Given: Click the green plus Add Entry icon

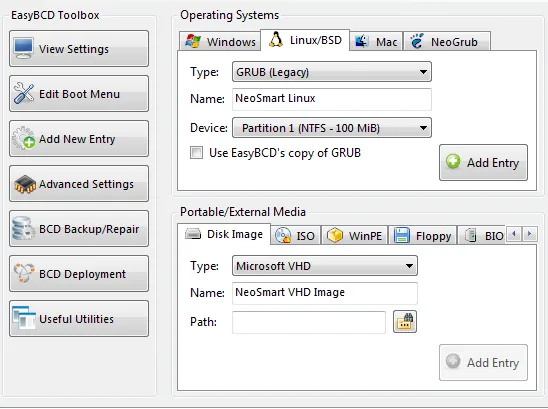Looking at the screenshot, I should 453,162.
